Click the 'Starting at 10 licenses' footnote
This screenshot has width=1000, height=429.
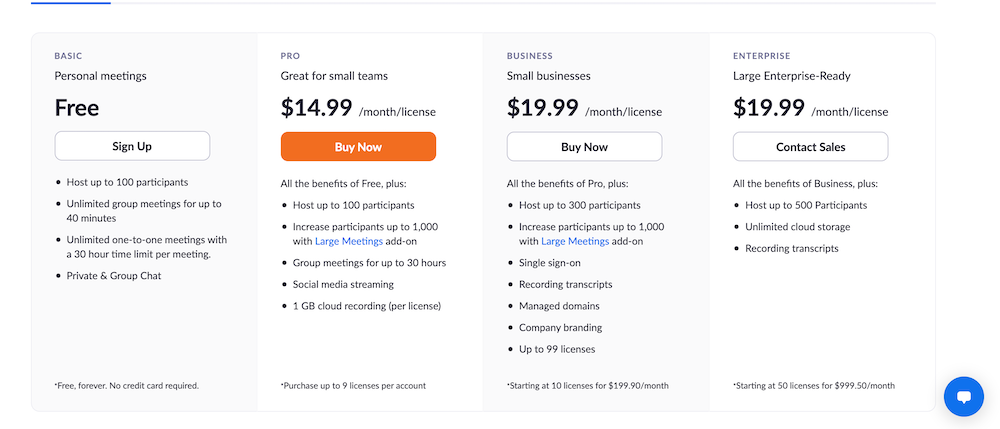click(x=588, y=386)
